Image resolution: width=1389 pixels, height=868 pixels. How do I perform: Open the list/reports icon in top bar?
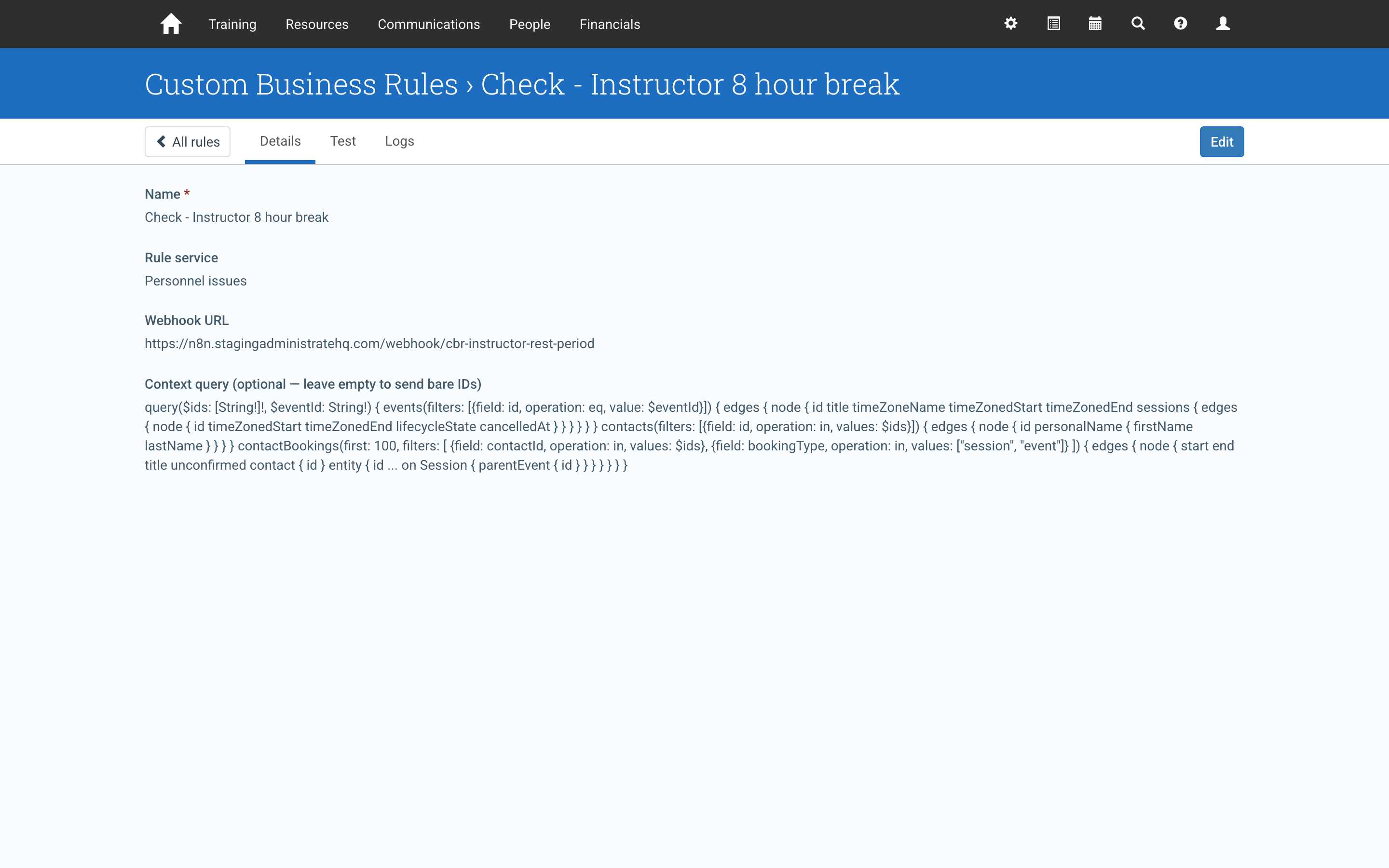point(1053,24)
